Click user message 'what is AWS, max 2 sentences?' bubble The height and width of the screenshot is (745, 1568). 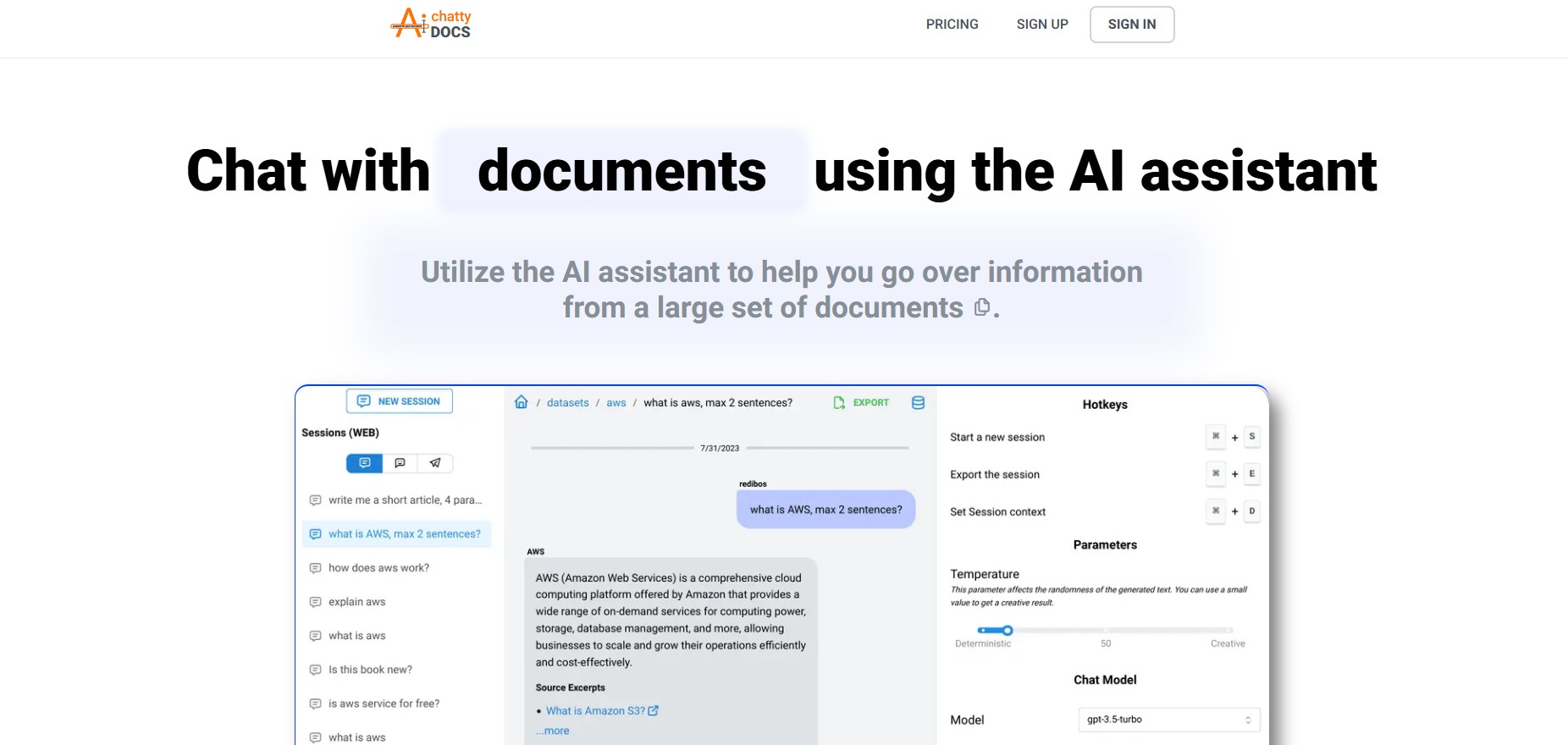click(x=826, y=510)
